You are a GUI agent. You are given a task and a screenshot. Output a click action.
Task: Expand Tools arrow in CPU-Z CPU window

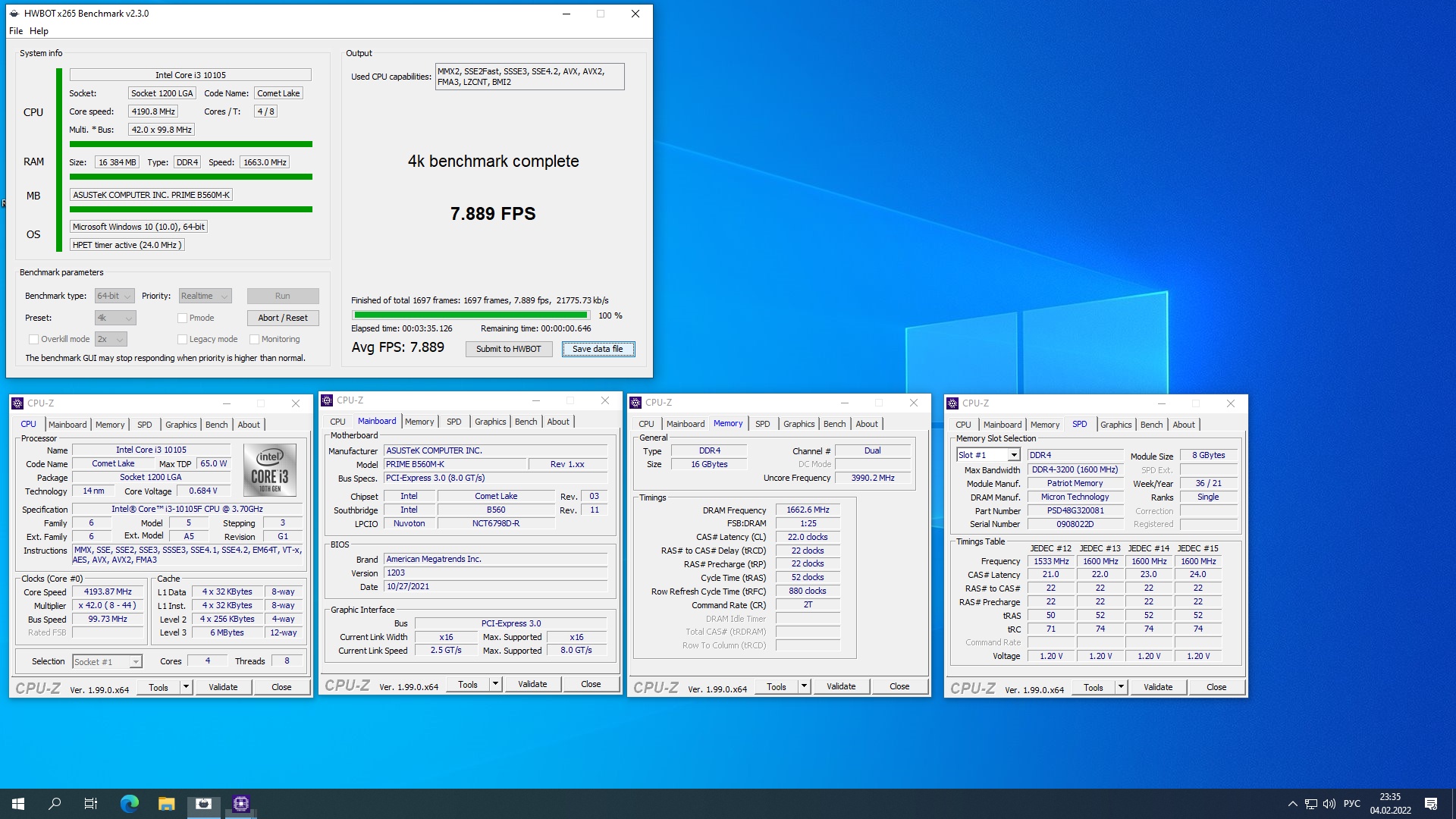(x=186, y=687)
